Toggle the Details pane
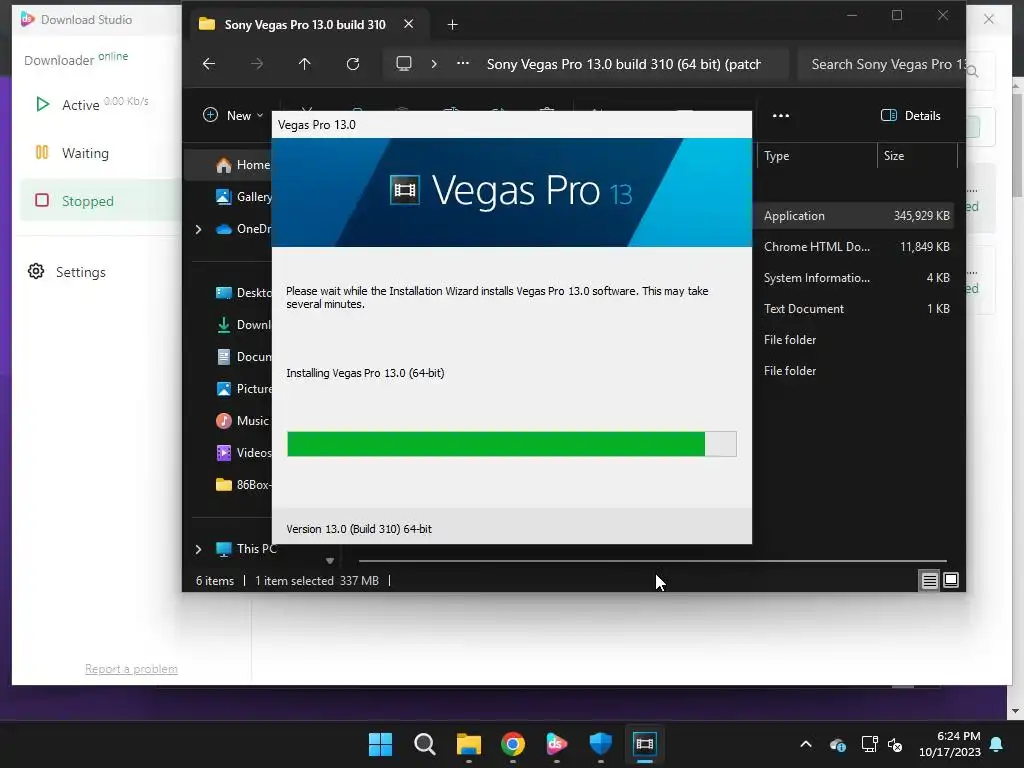Image resolution: width=1024 pixels, height=768 pixels. tap(910, 116)
